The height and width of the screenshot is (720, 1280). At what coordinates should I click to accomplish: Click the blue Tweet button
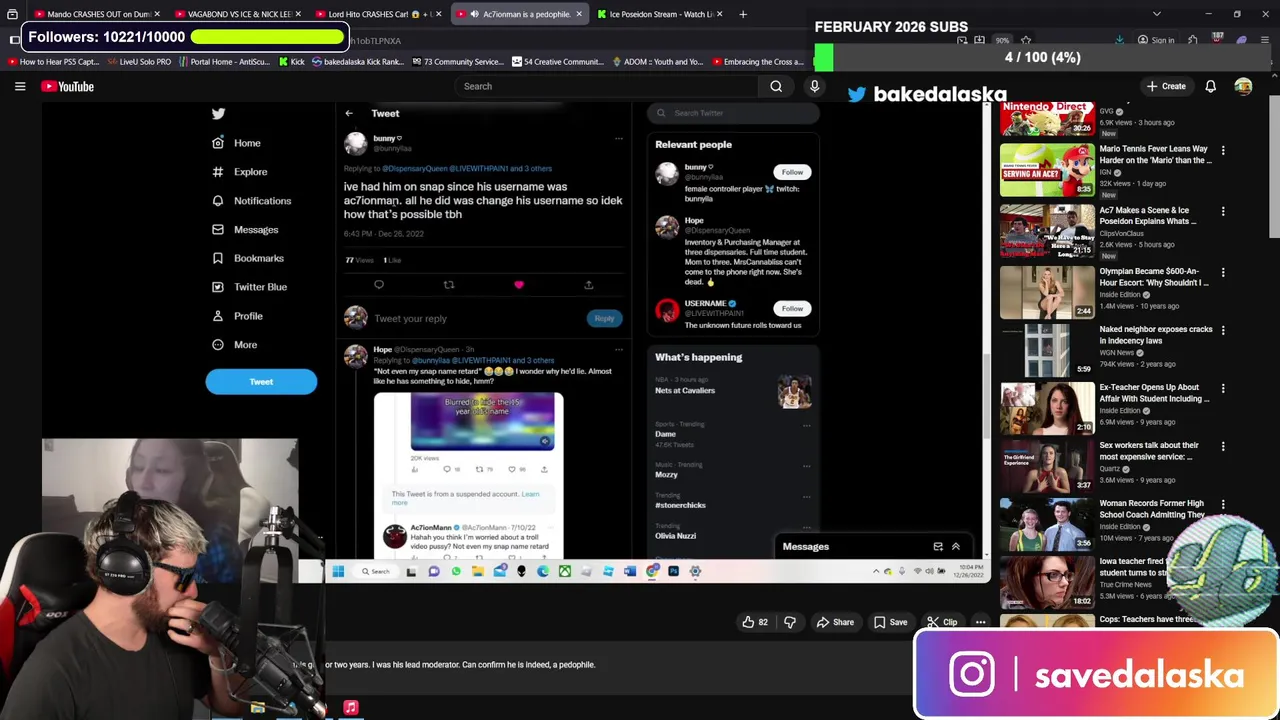coord(261,382)
